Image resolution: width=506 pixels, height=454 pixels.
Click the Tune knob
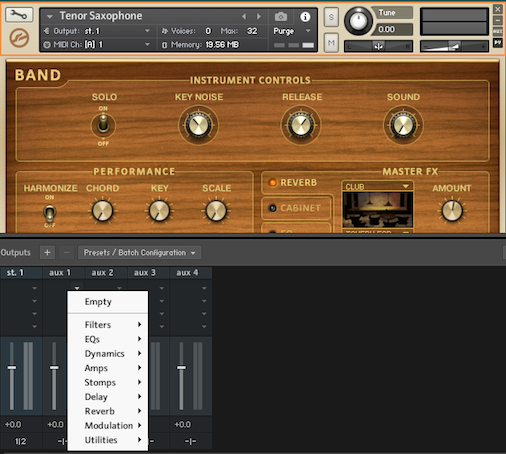point(358,21)
